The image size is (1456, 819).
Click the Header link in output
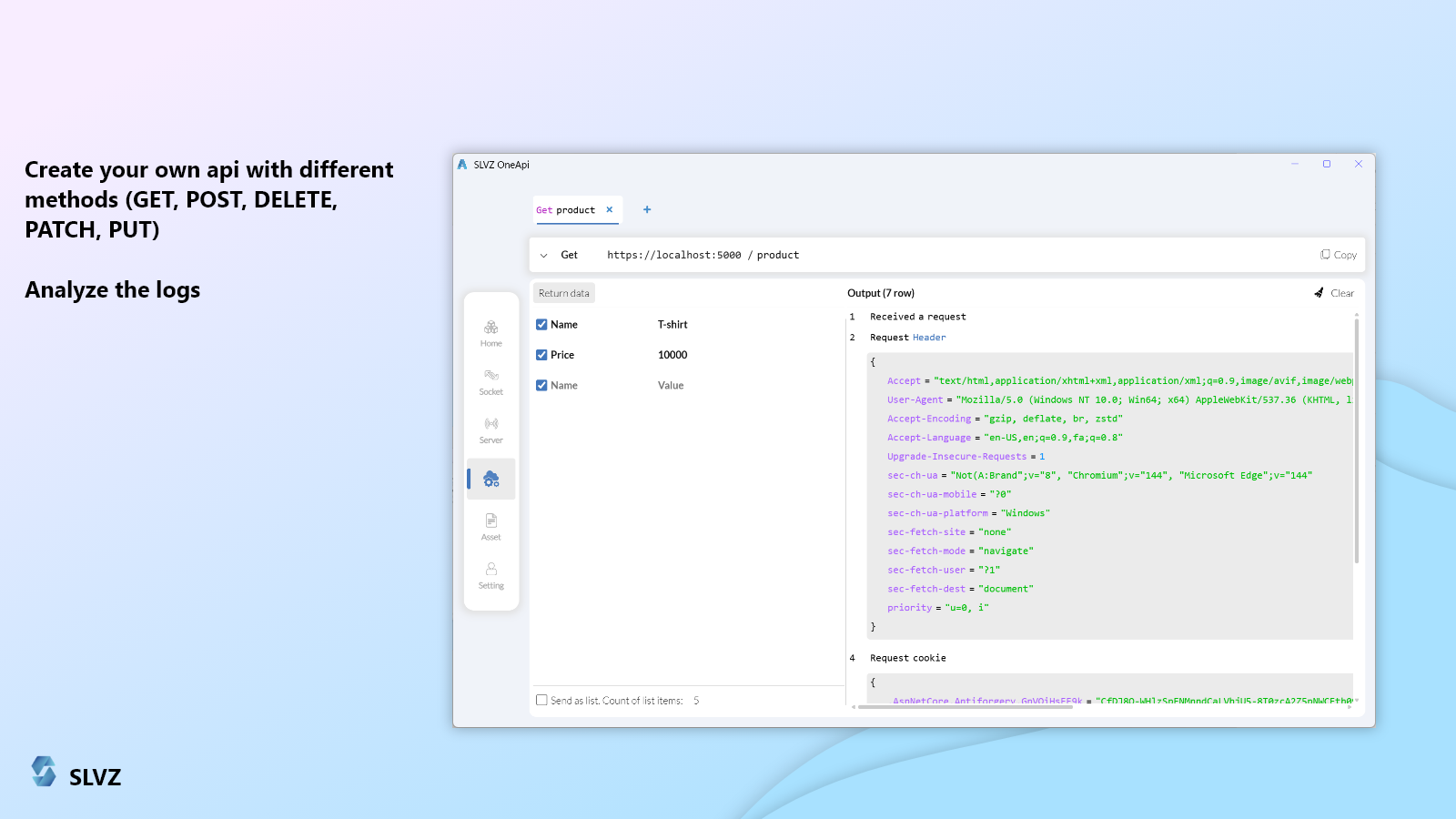coord(929,338)
